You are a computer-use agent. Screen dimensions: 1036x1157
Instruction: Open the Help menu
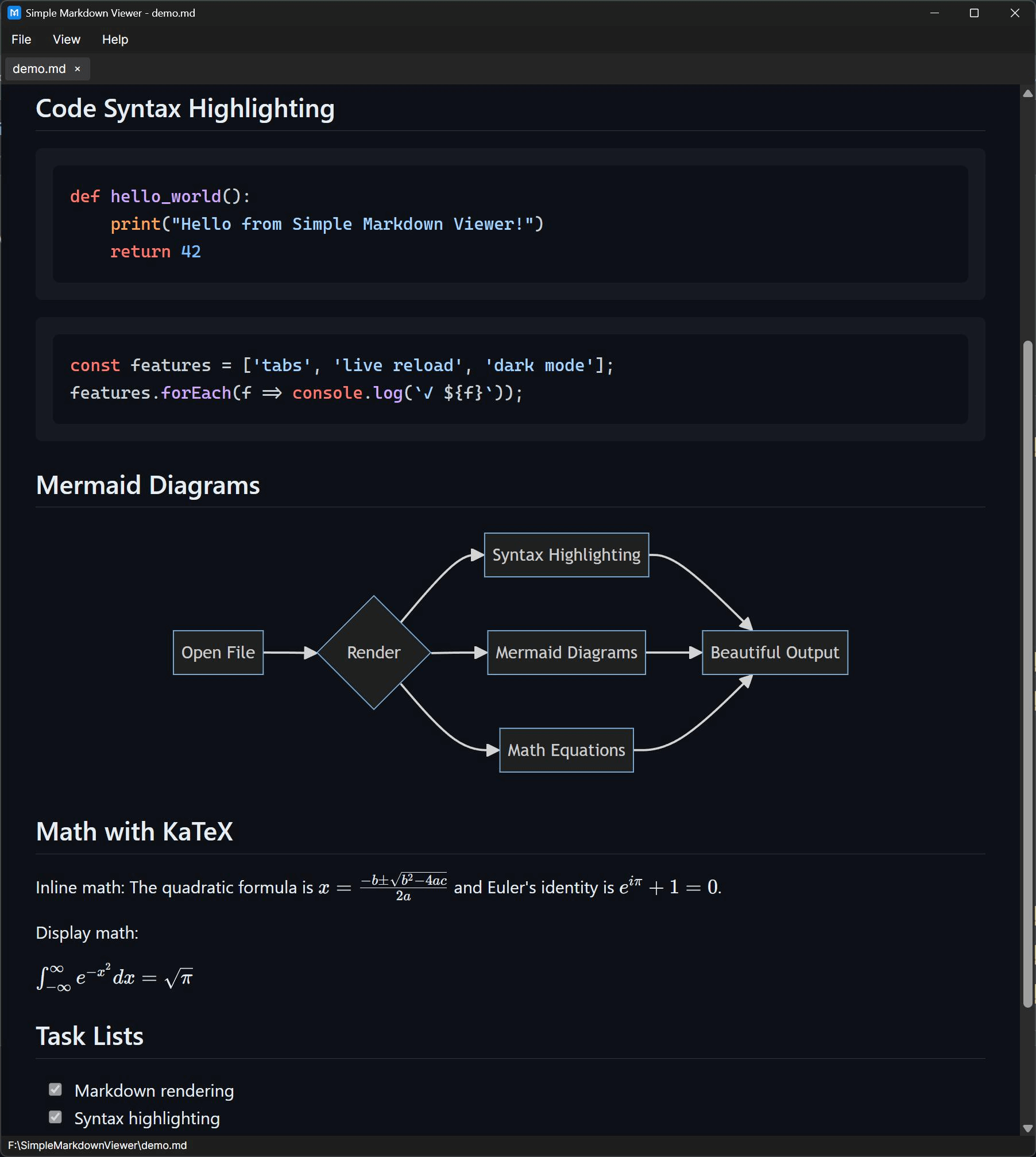click(x=115, y=40)
